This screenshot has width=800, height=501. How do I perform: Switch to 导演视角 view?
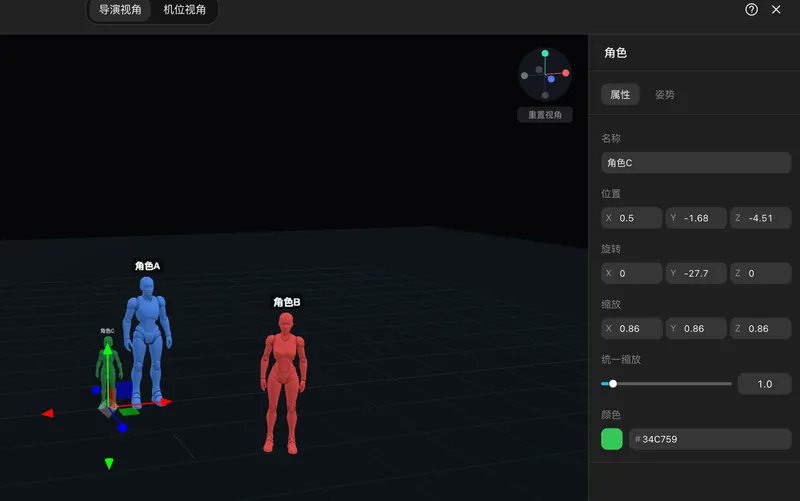(120, 10)
